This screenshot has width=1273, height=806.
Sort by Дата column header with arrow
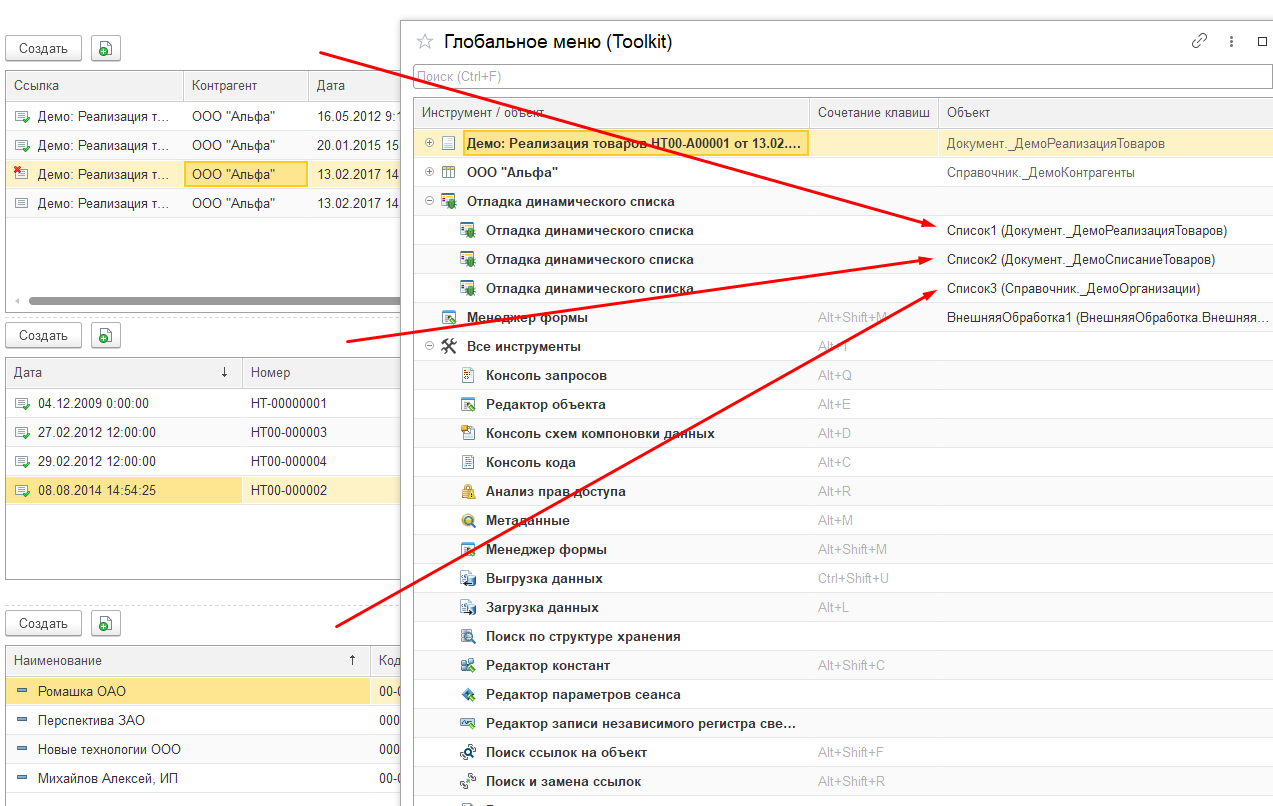[123, 373]
